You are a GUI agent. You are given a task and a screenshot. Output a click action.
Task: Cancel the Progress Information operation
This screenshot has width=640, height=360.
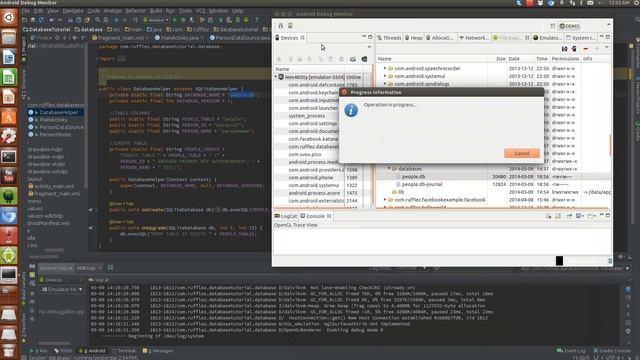522,153
